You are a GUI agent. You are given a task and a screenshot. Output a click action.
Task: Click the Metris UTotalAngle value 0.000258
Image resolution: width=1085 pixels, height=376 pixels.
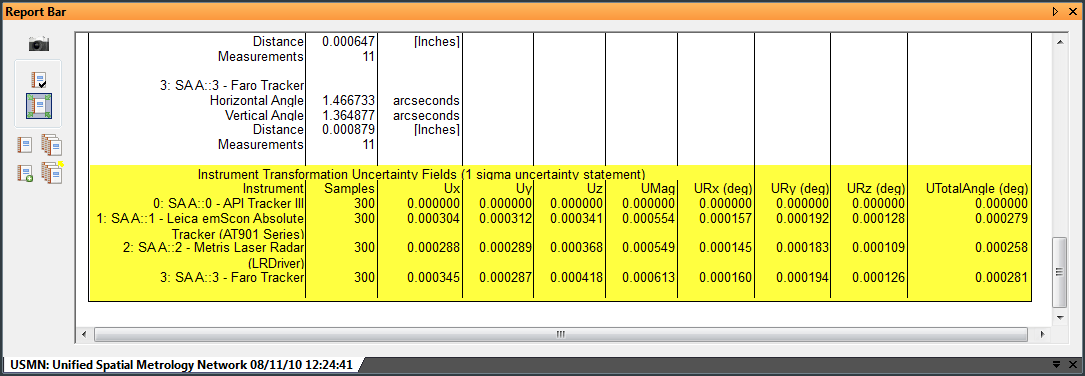pyautogui.click(x=1001, y=248)
